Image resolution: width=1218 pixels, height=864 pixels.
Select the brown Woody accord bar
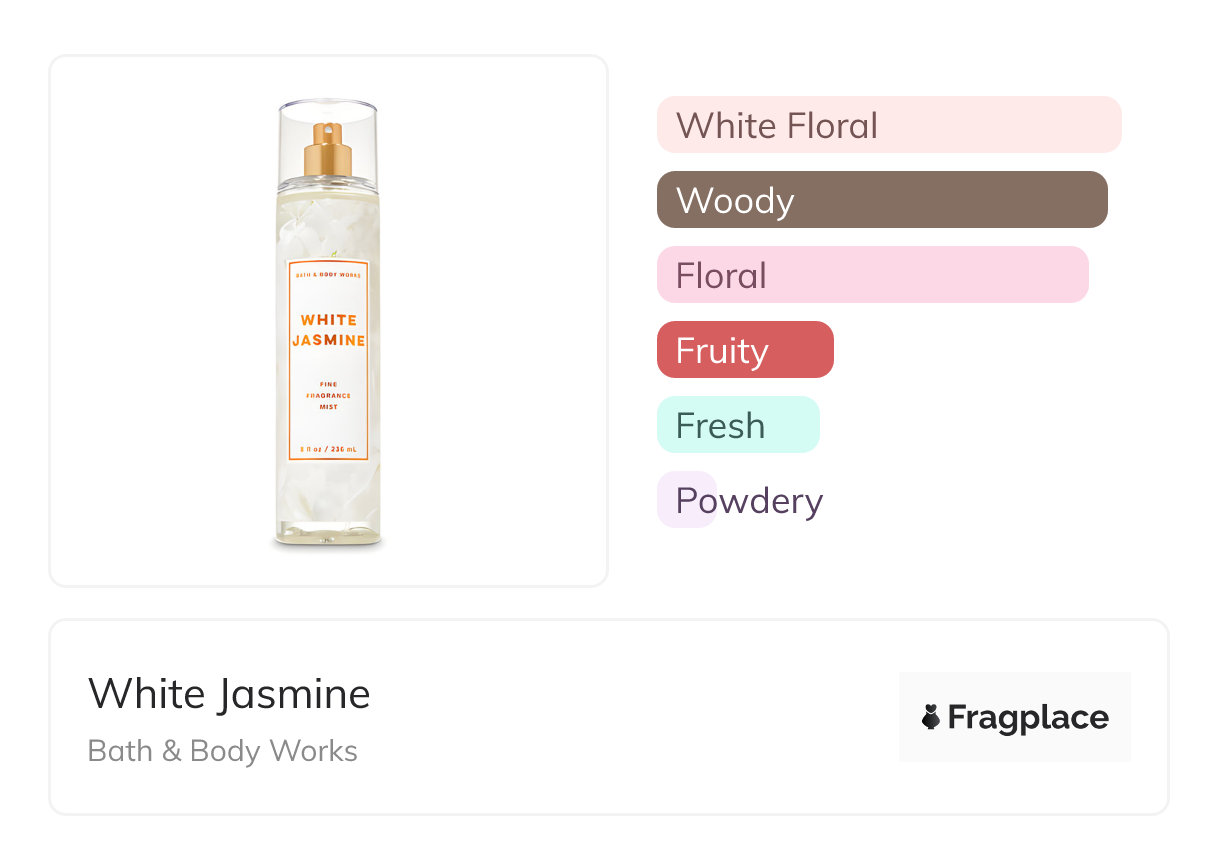tap(881, 200)
